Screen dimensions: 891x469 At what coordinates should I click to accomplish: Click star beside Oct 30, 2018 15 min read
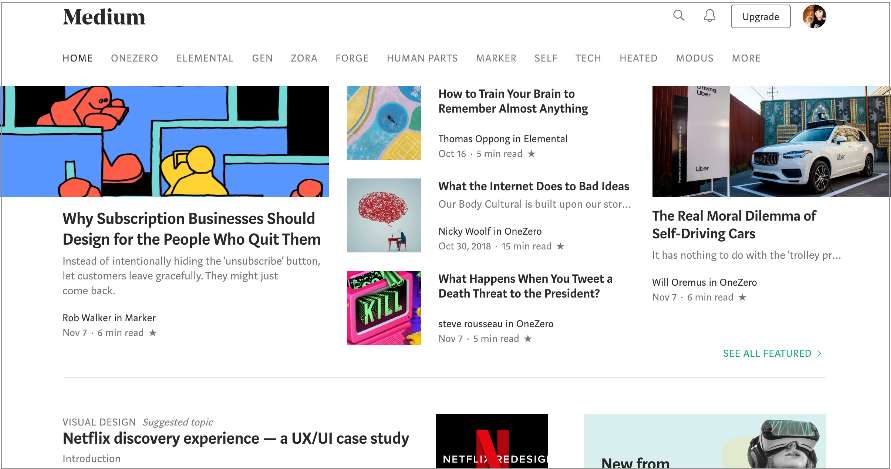click(x=560, y=246)
